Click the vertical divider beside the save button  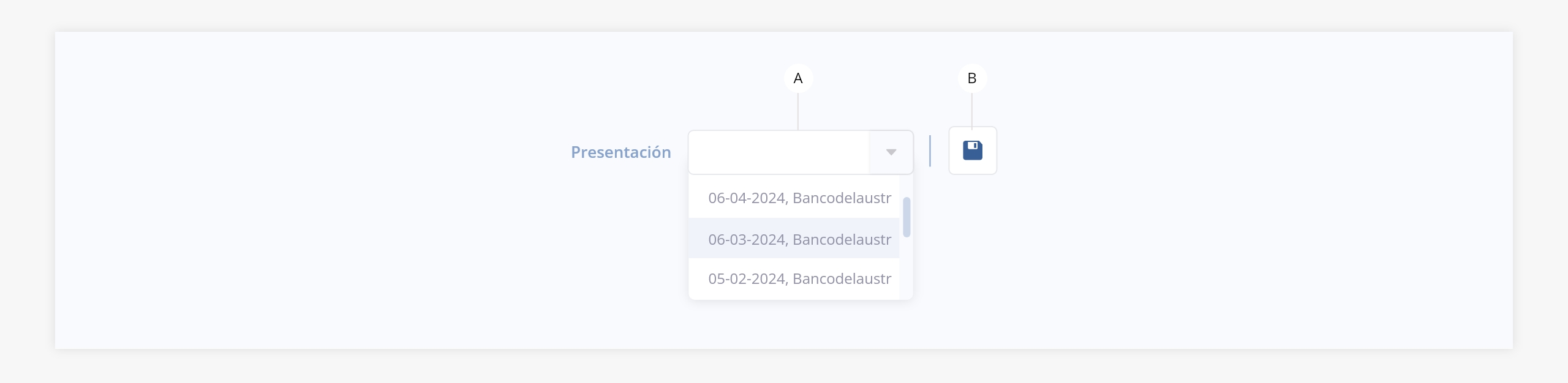click(x=930, y=151)
